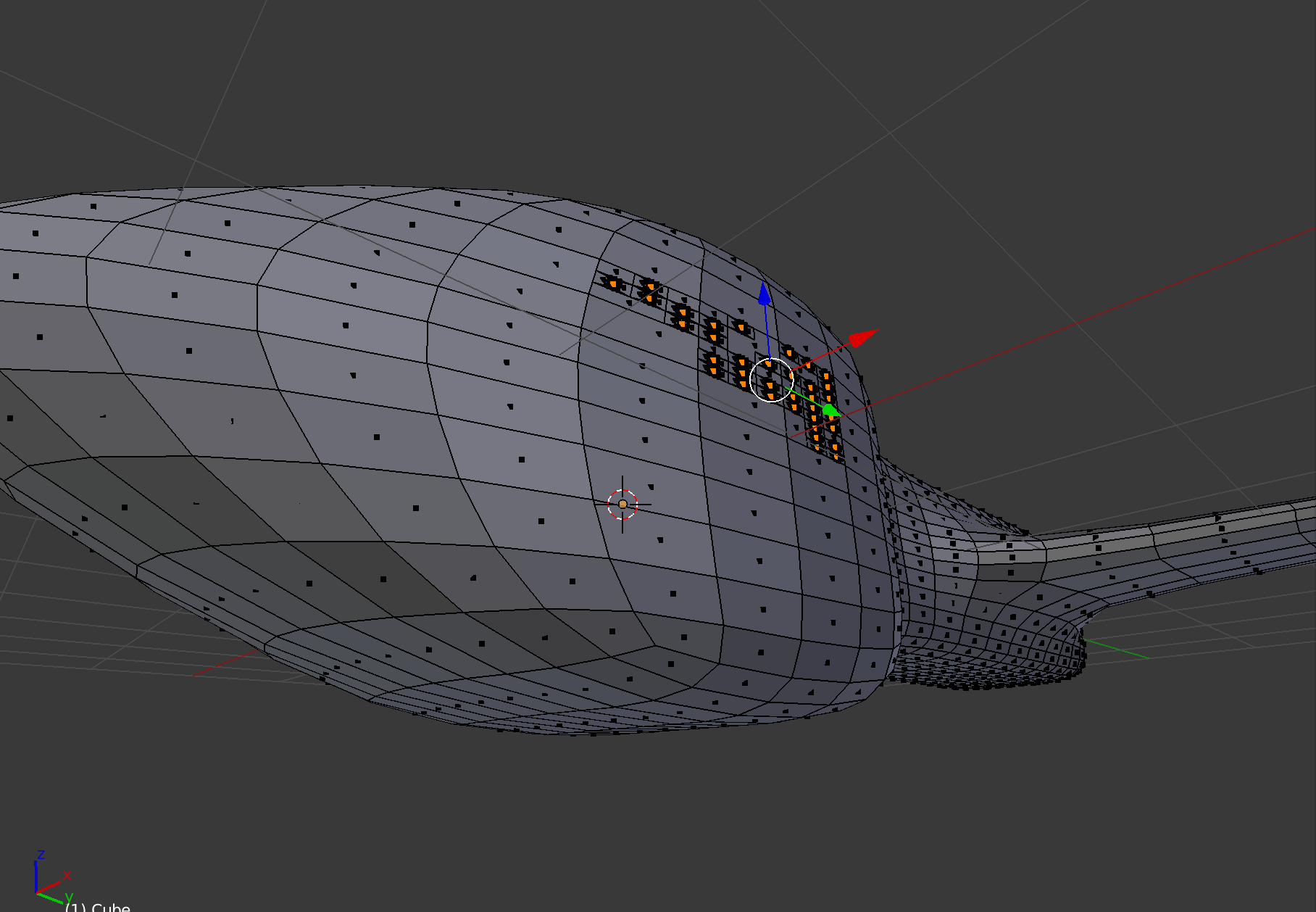Click the red X label in the corner axis widget
This screenshot has height=912, width=1316.
tap(67, 875)
